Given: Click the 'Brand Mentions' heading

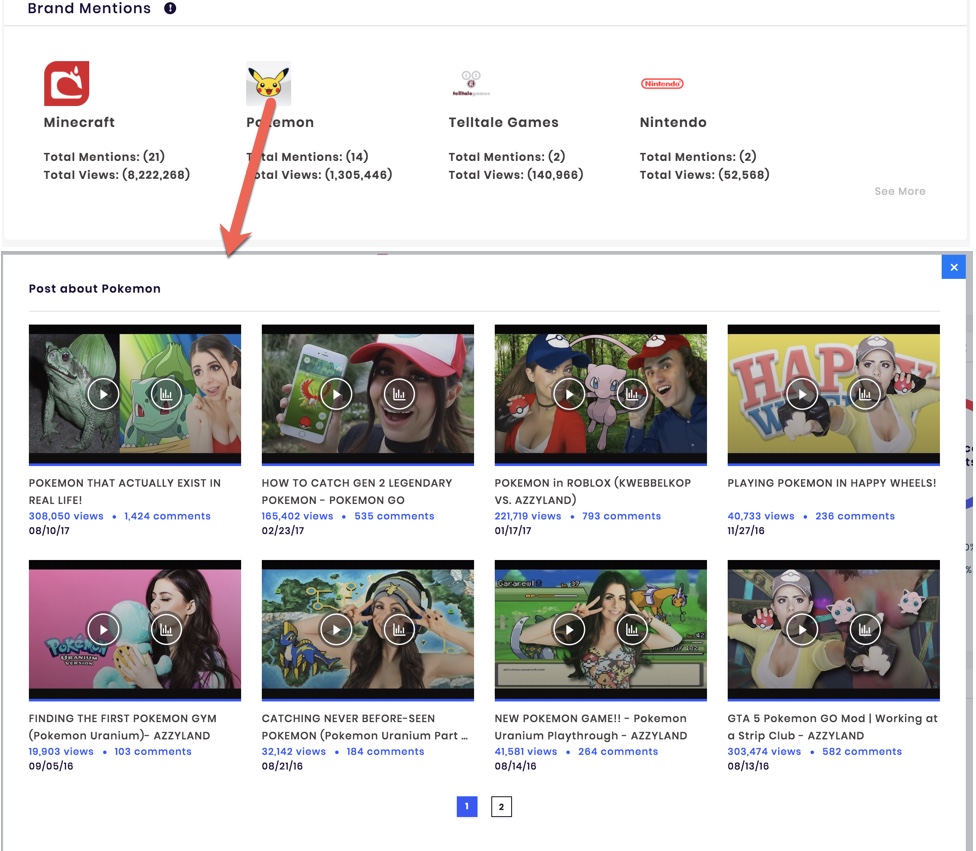Looking at the screenshot, I should [x=89, y=8].
